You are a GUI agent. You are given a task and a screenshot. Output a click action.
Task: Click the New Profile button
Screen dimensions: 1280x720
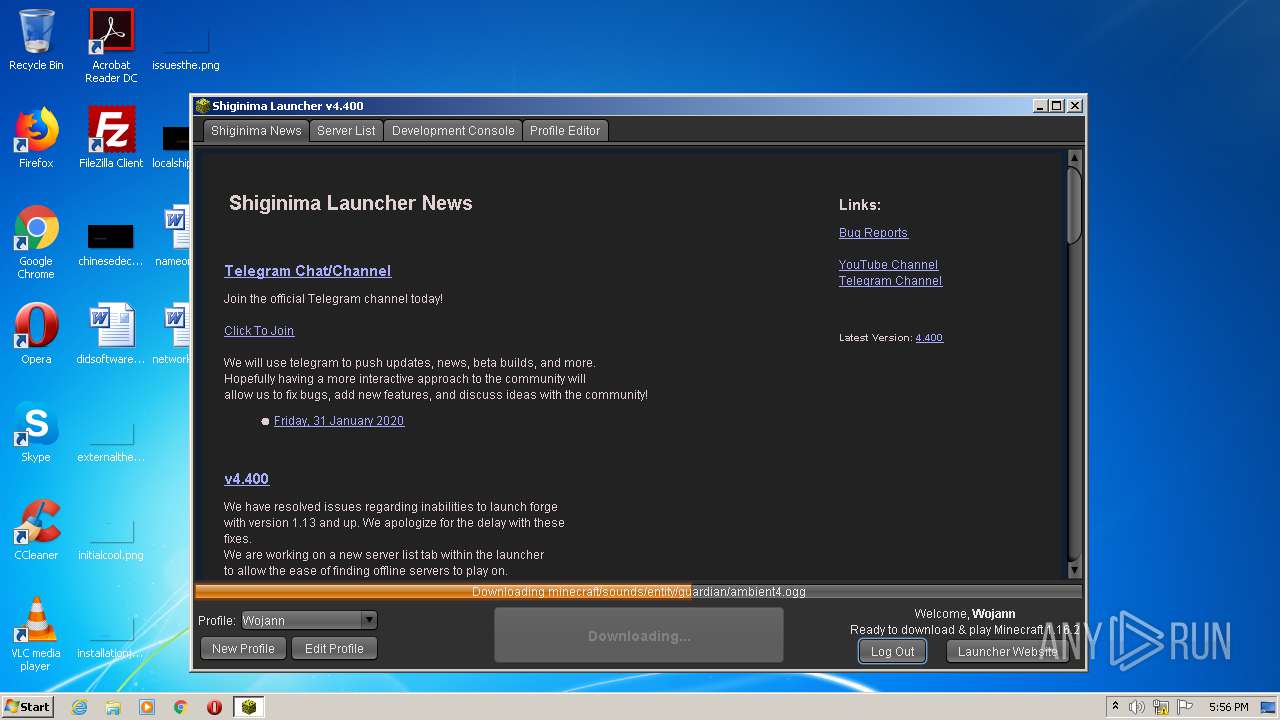point(243,649)
